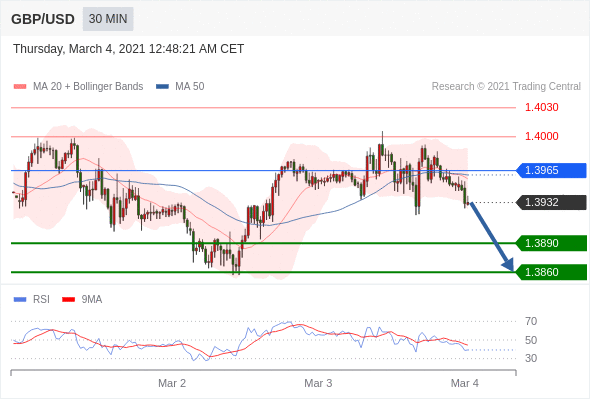Click the green 1.3890 support price tag

pos(551,243)
